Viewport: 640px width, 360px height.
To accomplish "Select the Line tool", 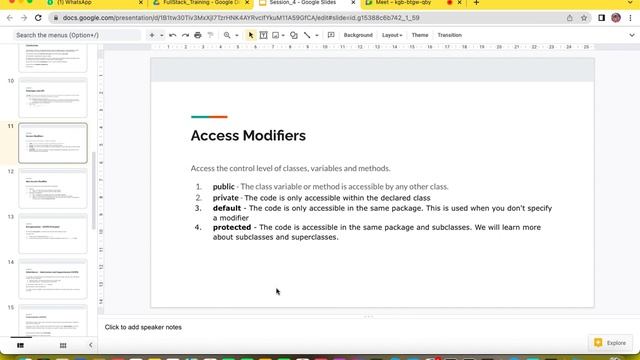I will (x=307, y=35).
